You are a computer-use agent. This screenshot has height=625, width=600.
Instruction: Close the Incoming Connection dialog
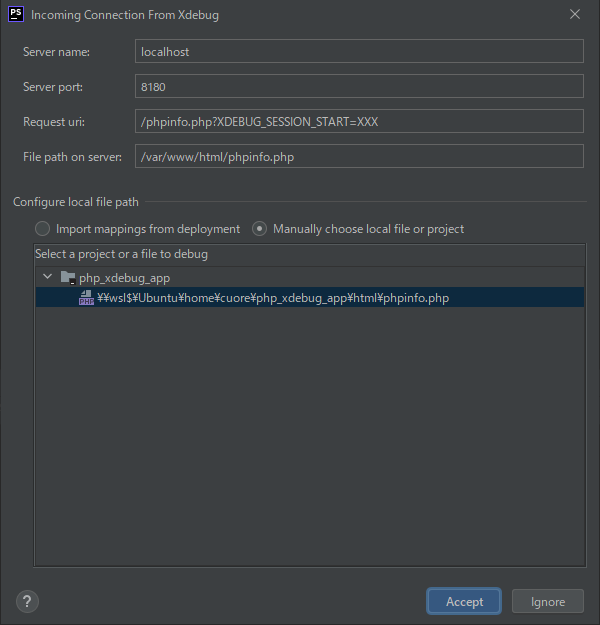(x=574, y=15)
